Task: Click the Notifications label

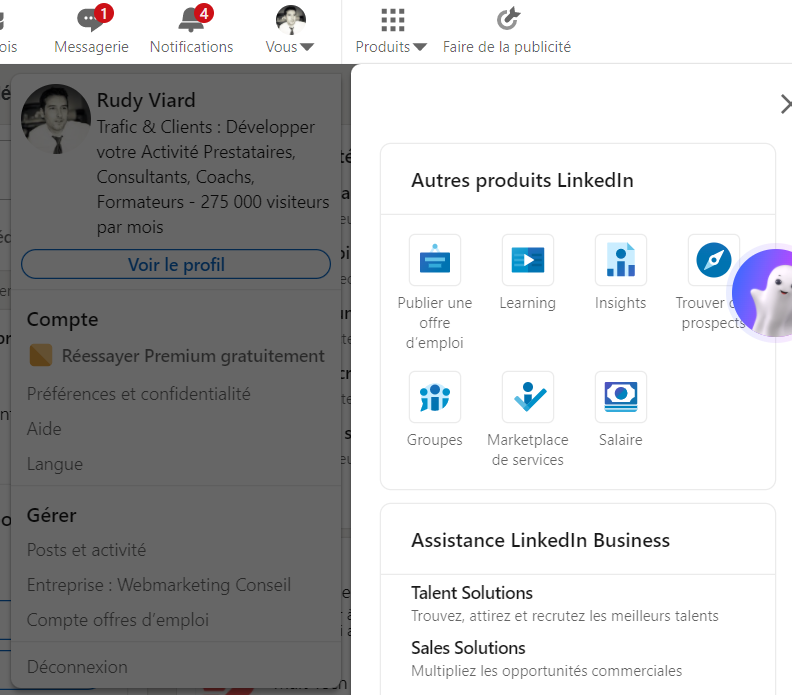Action: (x=191, y=47)
